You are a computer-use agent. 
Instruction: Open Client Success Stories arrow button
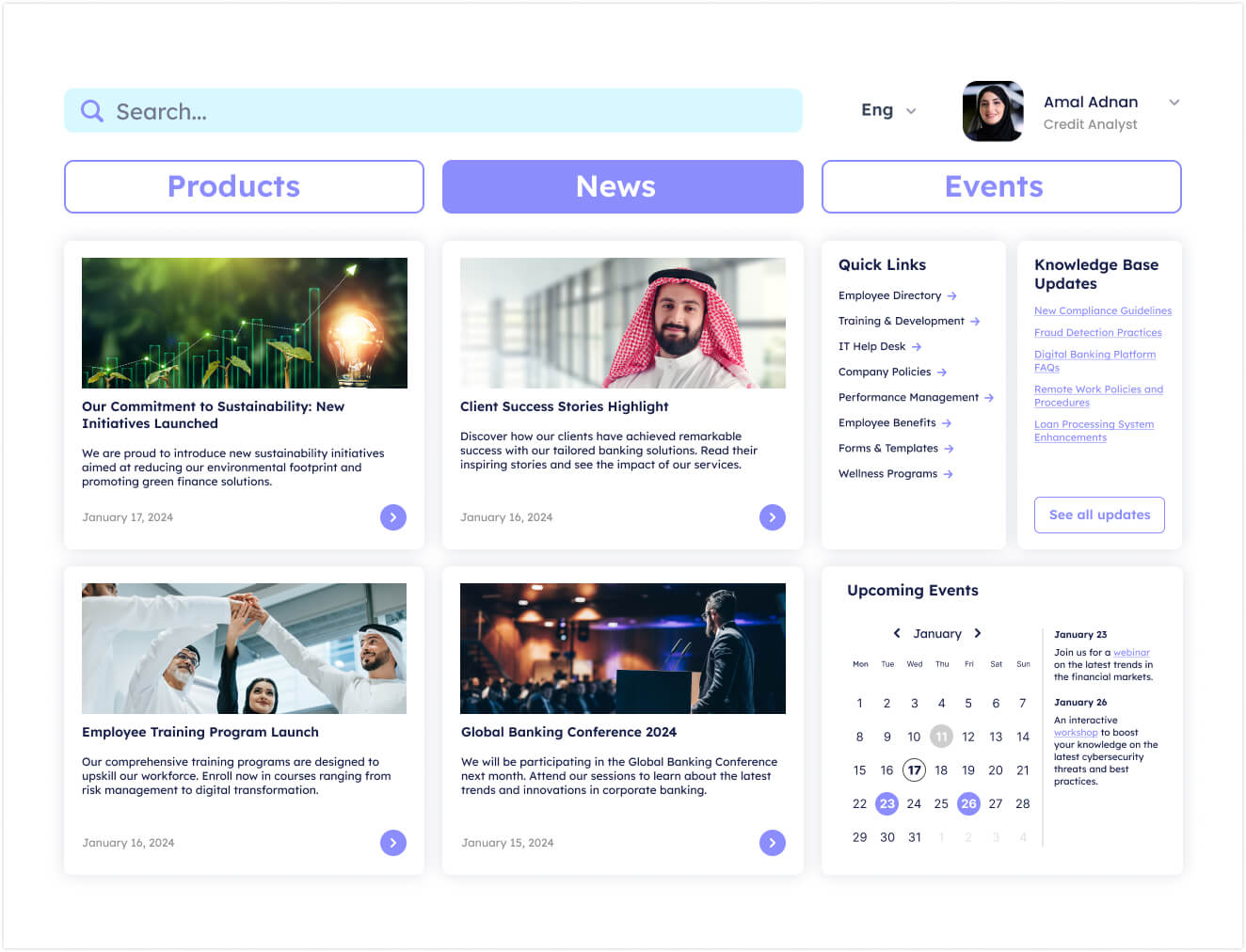[772, 517]
